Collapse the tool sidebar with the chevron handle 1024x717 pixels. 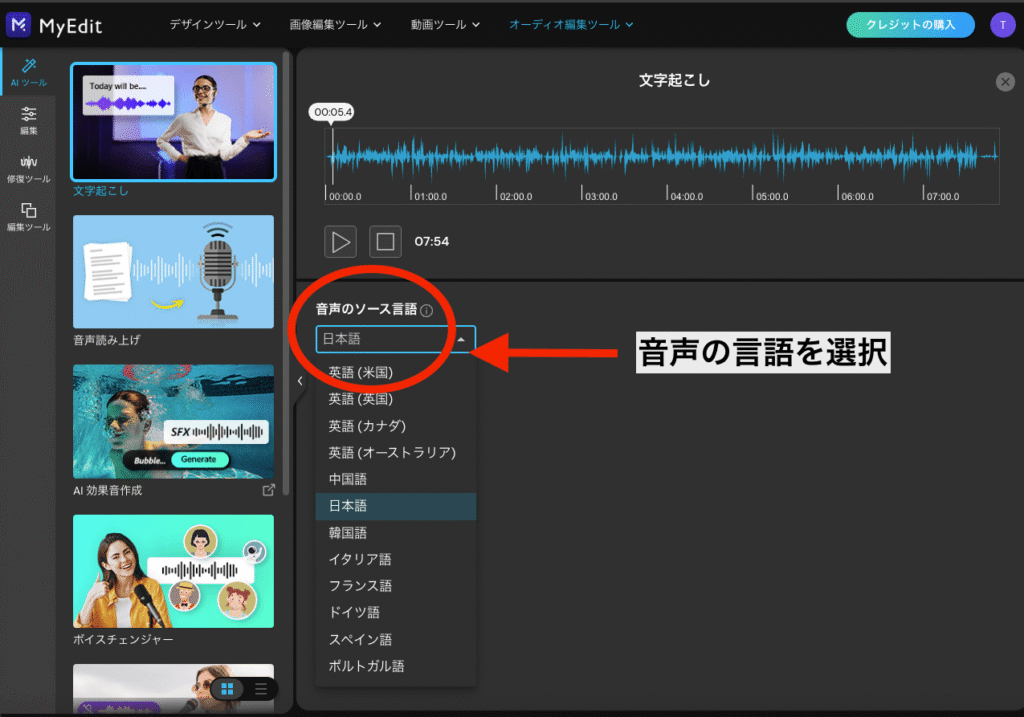coord(300,381)
